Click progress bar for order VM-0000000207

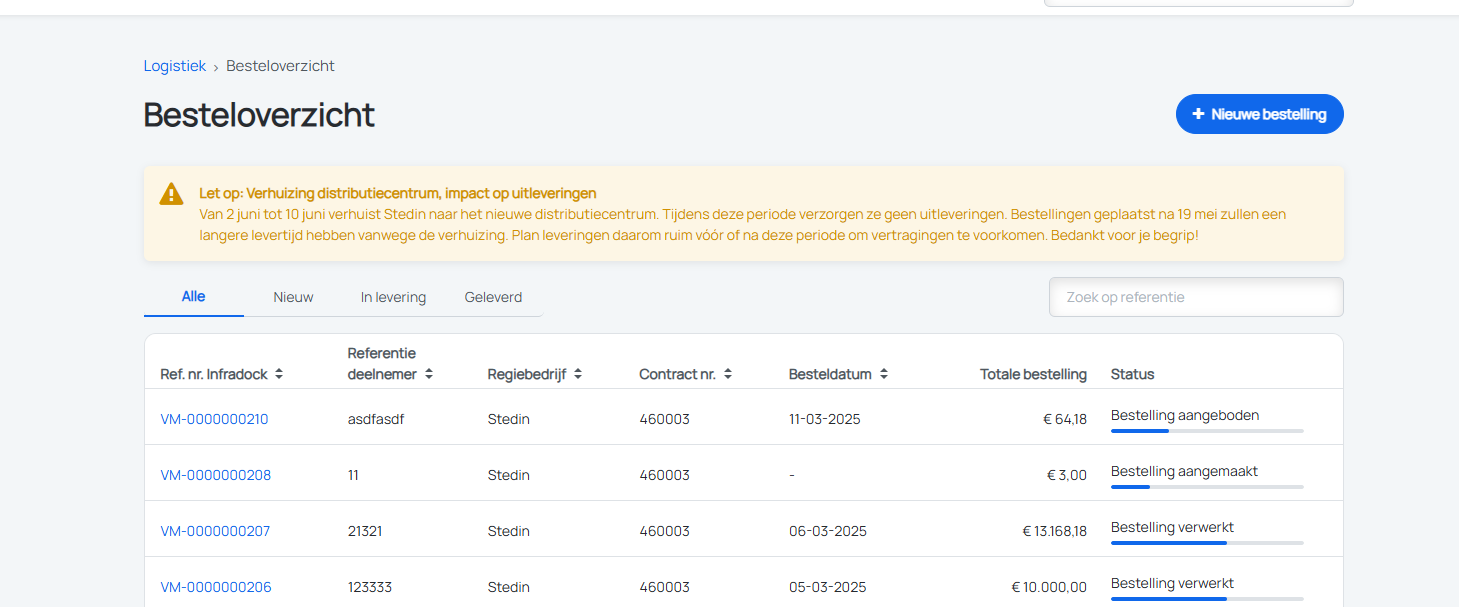click(x=1207, y=543)
